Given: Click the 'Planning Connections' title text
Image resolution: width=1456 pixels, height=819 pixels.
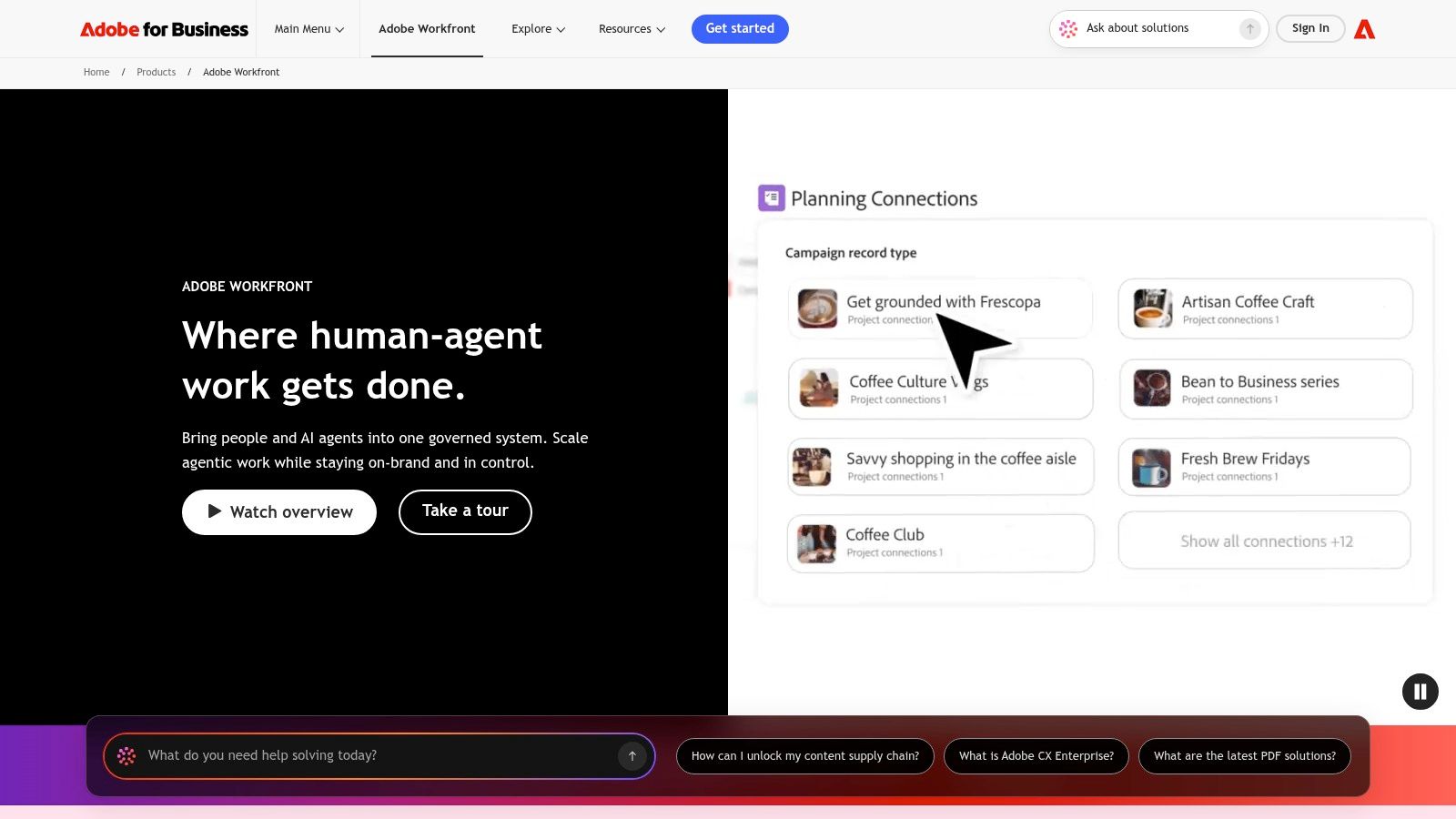Looking at the screenshot, I should point(885,198).
